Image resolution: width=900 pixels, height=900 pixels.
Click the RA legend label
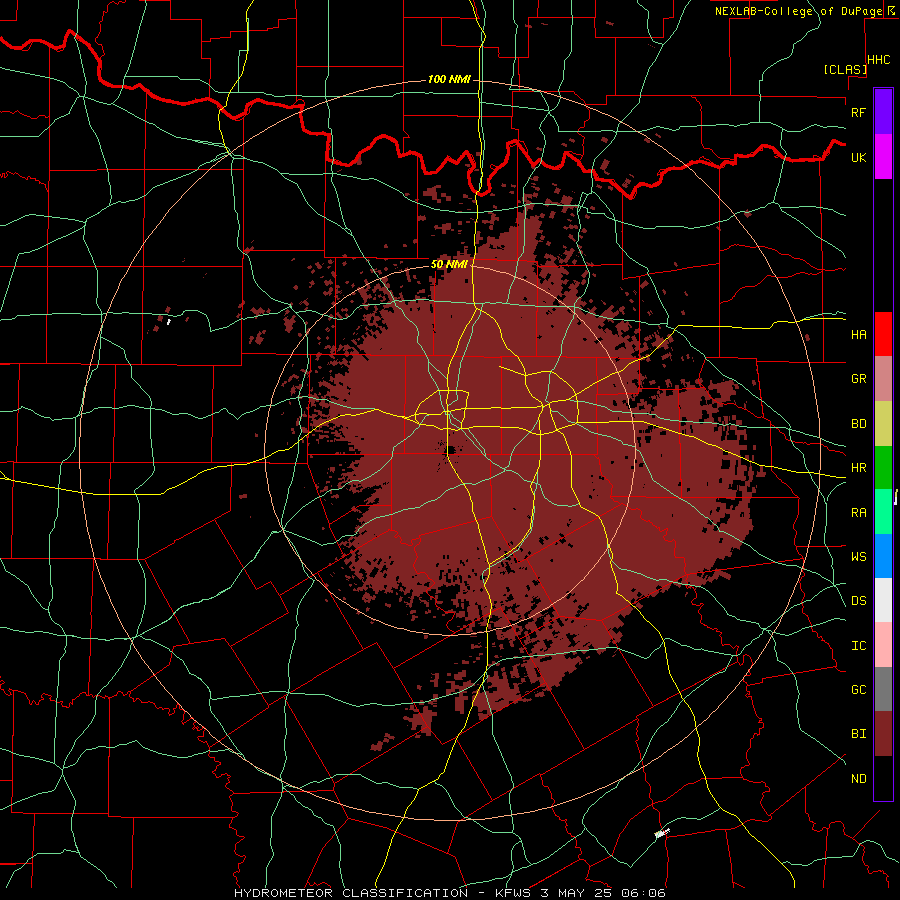[858, 513]
